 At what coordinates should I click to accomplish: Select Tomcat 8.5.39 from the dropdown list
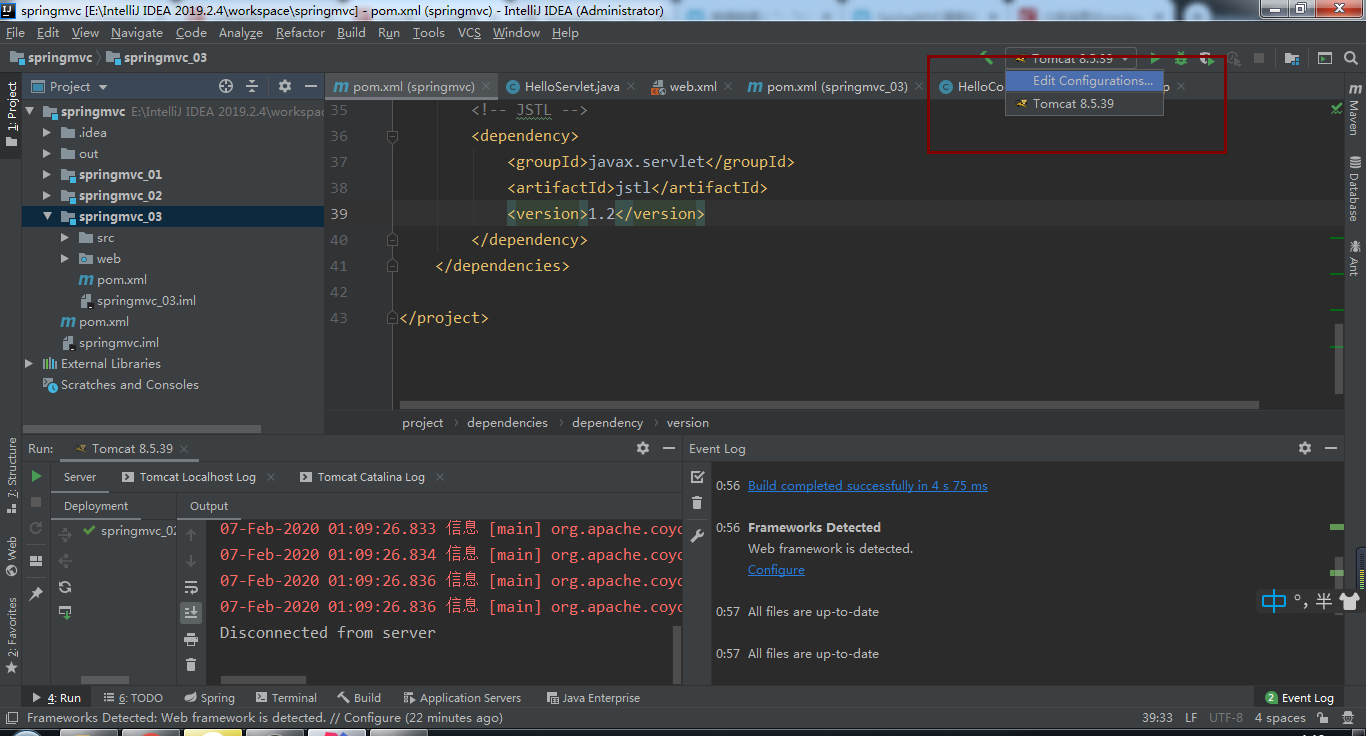[1084, 103]
